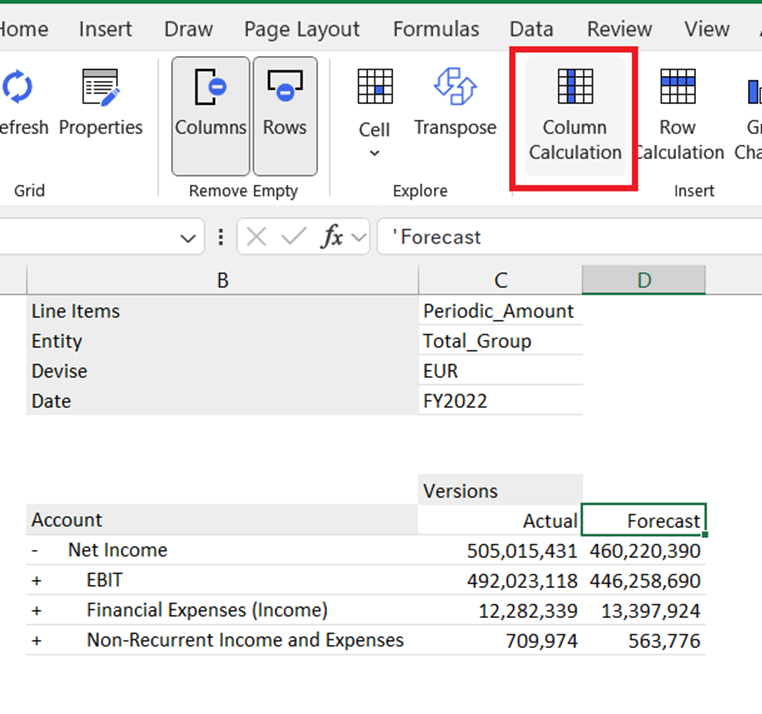Expand the formula bar function dropdown
The width and height of the screenshot is (762, 714).
358,238
